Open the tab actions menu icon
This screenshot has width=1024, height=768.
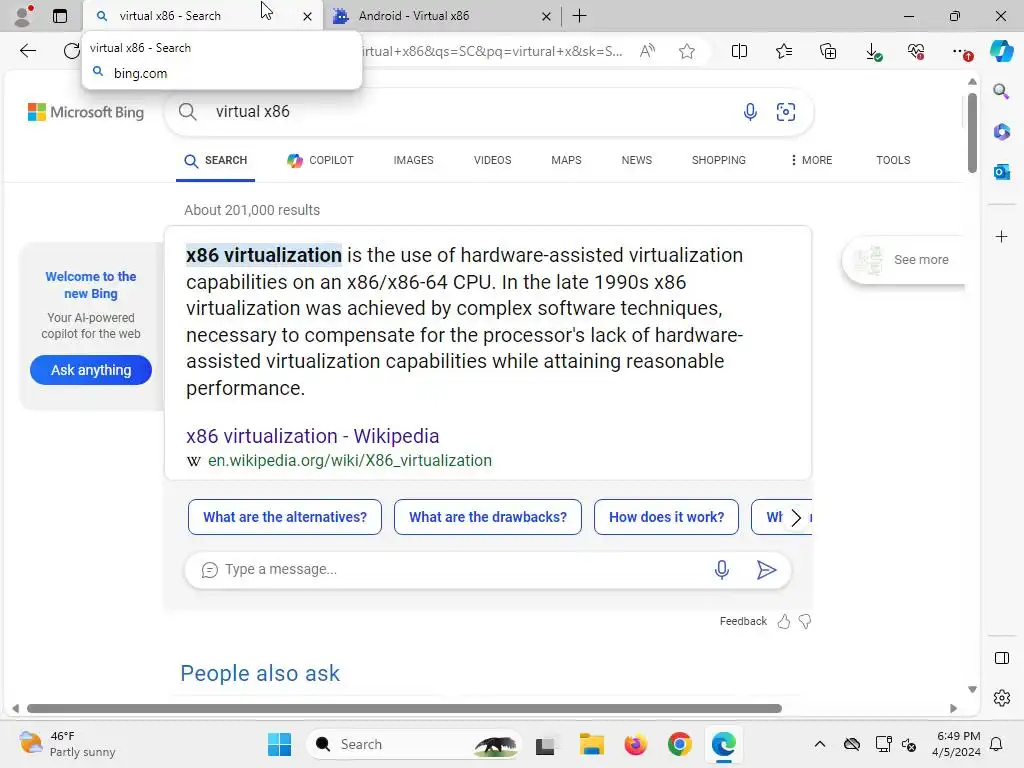pos(59,16)
